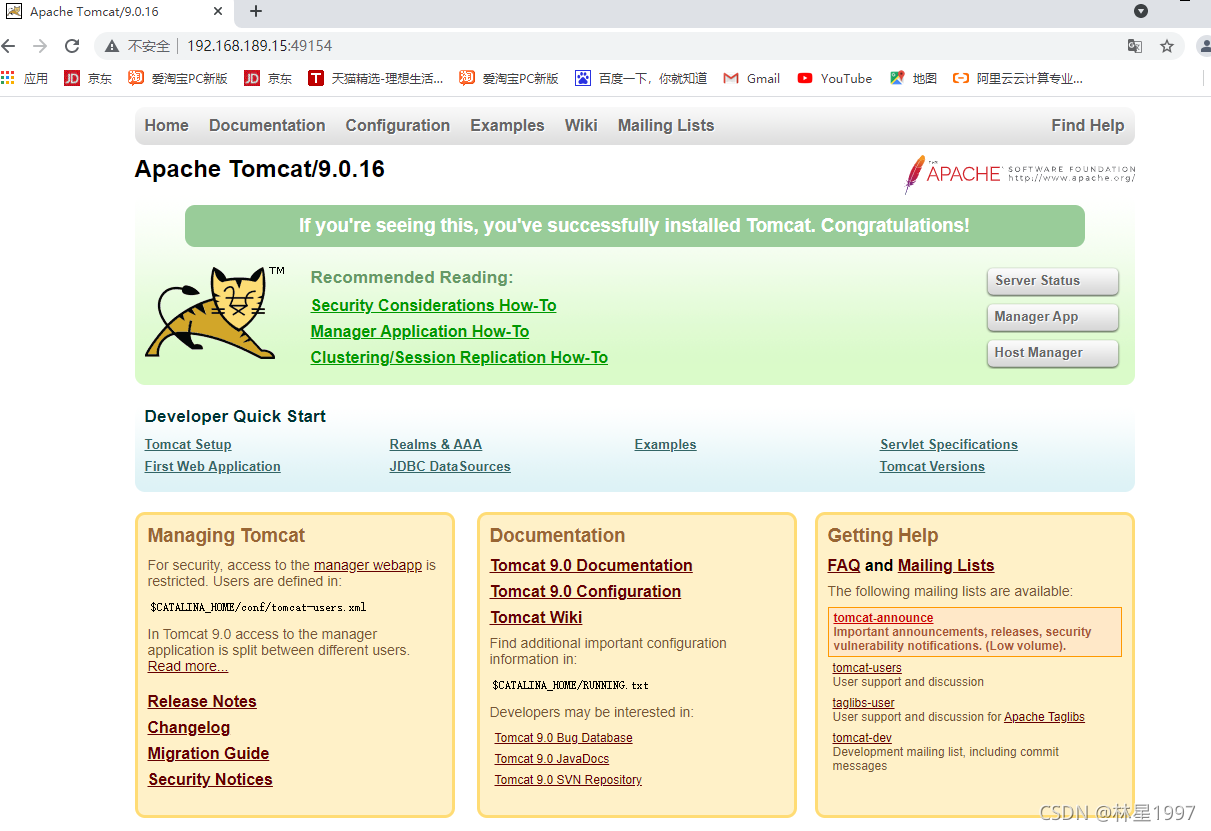Screen dimensions: 1211x831
Task: Open Tomcat 9.0 Bug Database link
Action: [564, 738]
